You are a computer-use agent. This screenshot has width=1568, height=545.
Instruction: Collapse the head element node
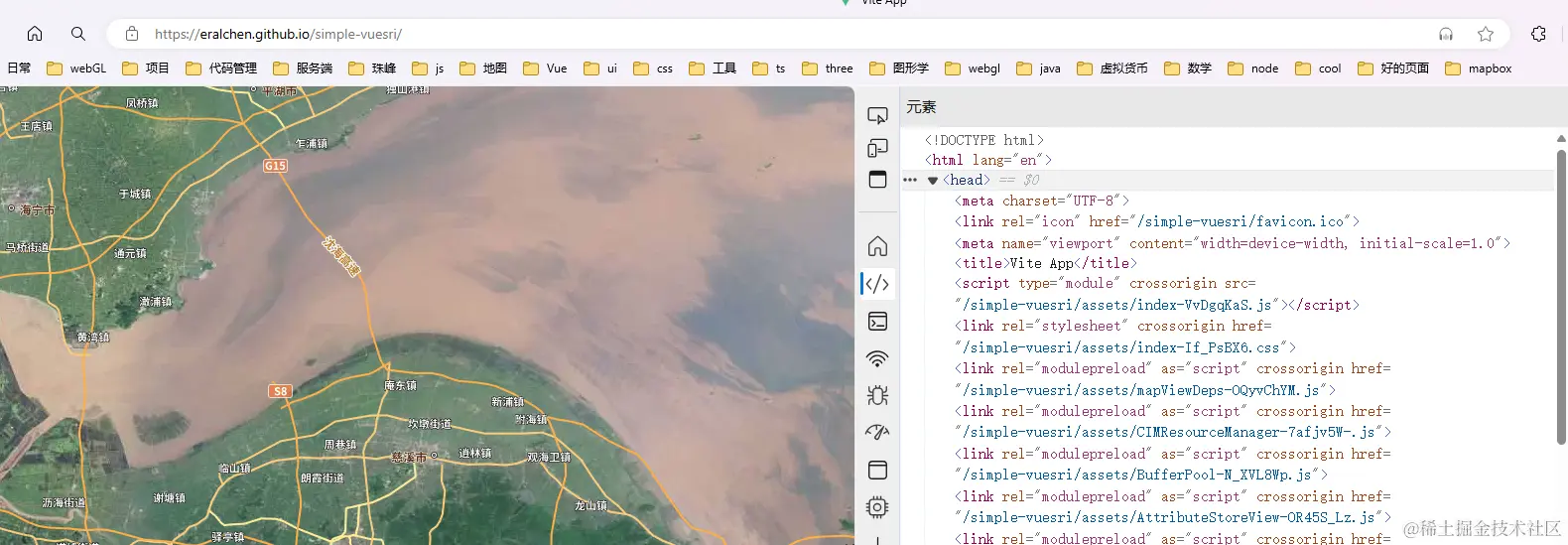933,181
